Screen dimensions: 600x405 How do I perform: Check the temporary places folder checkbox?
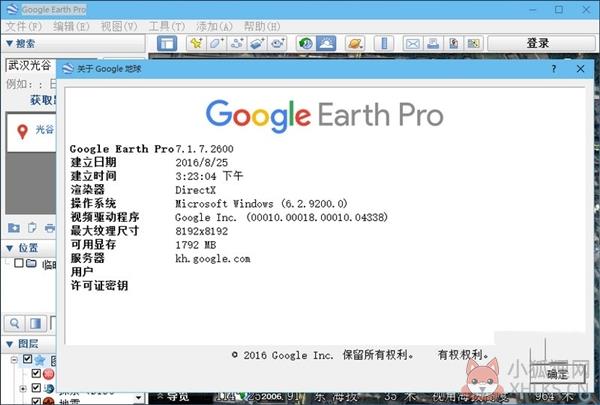tap(18, 263)
